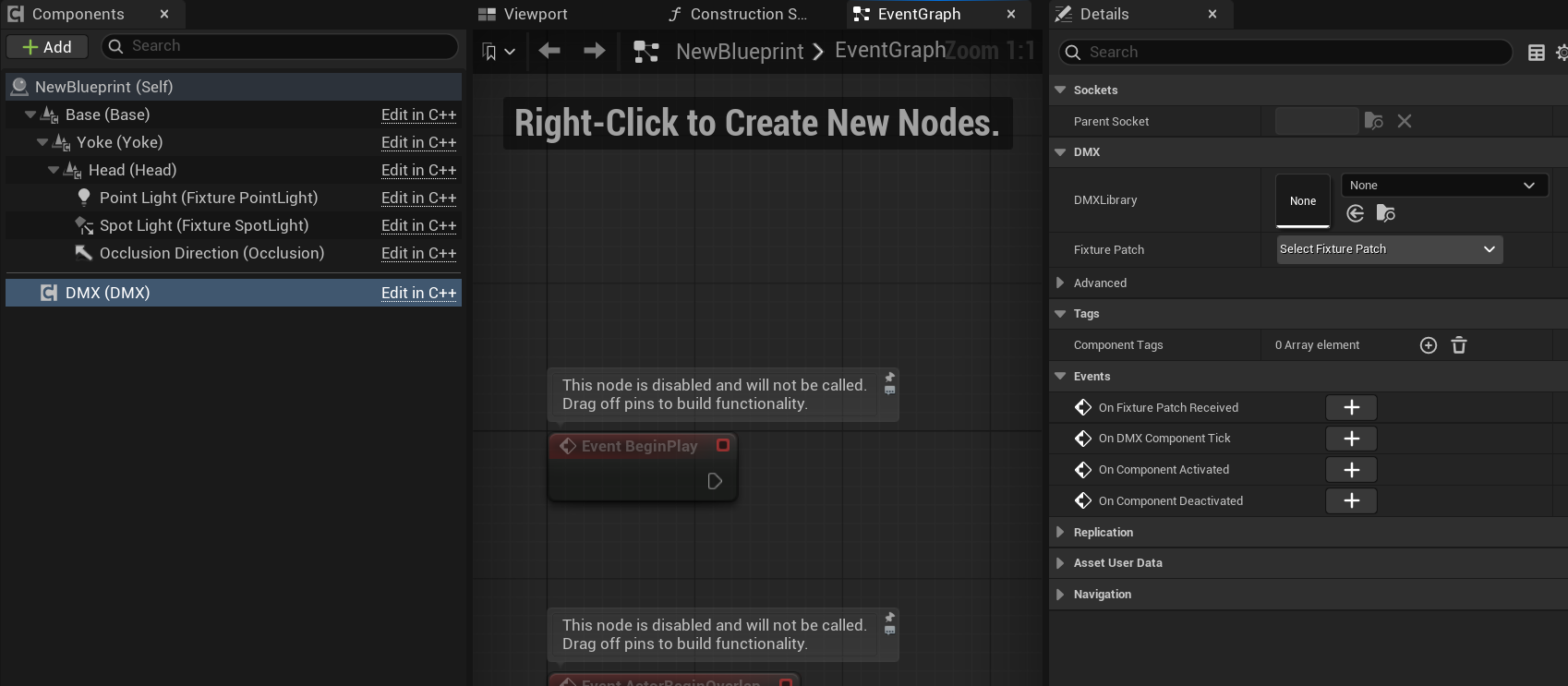1568x686 pixels.
Task: Collapse the Base (Base) tree node
Action: [30, 114]
